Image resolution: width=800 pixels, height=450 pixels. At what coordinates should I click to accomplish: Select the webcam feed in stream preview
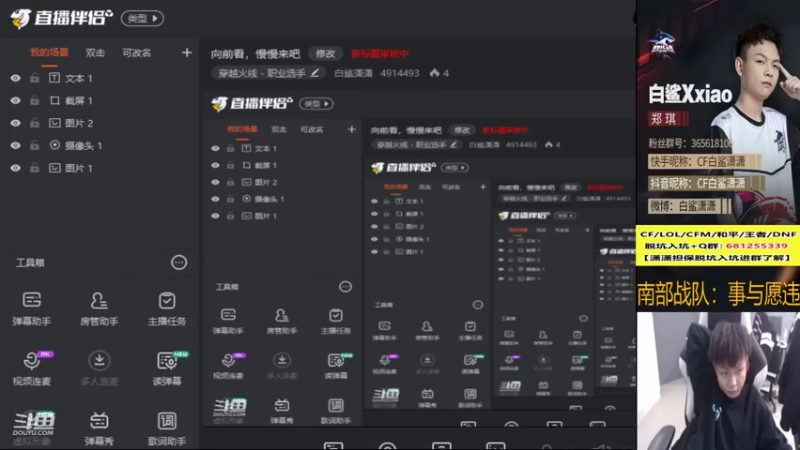pyautogui.click(x=718, y=381)
